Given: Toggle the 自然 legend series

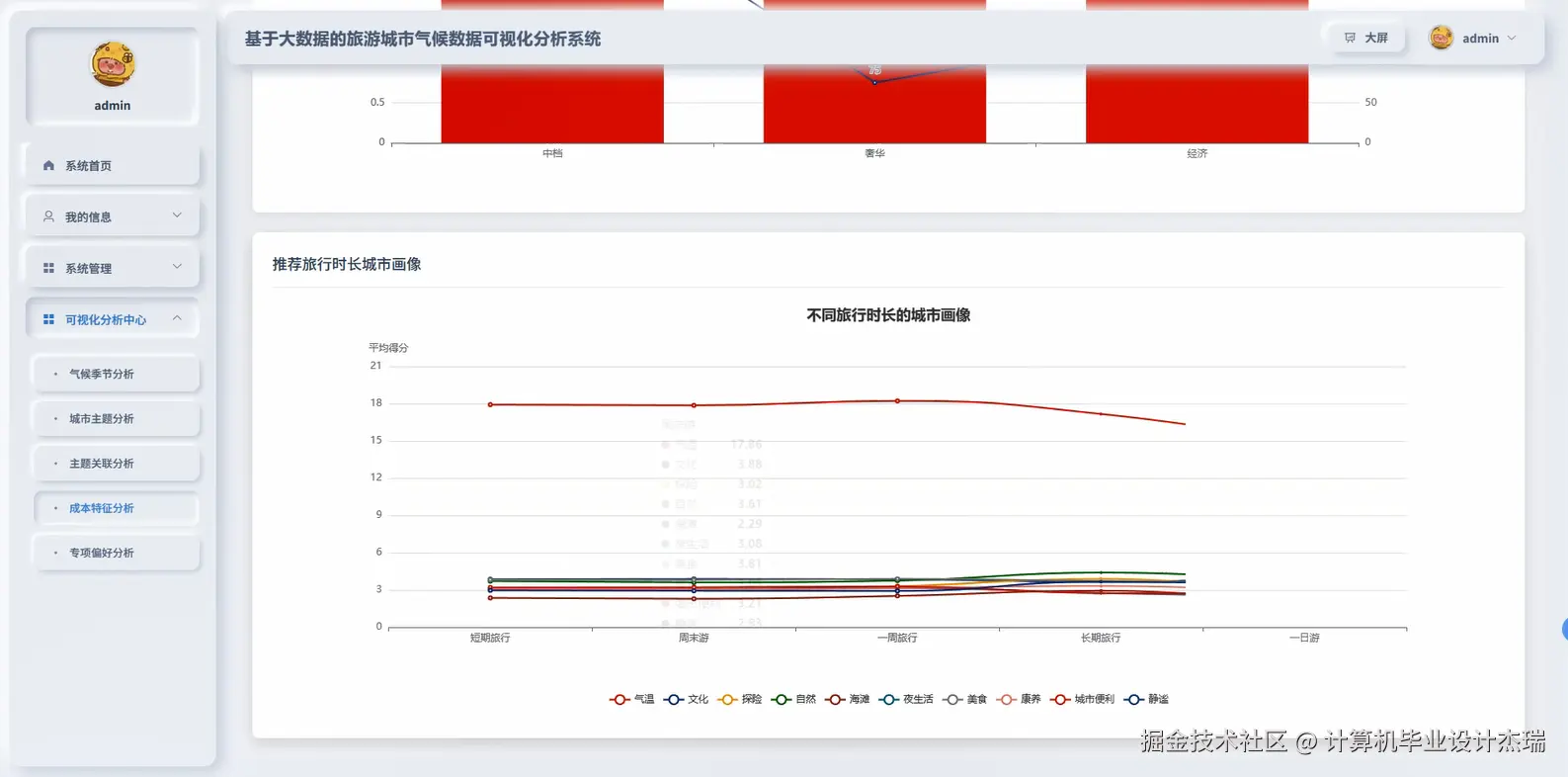Looking at the screenshot, I should pos(794,699).
